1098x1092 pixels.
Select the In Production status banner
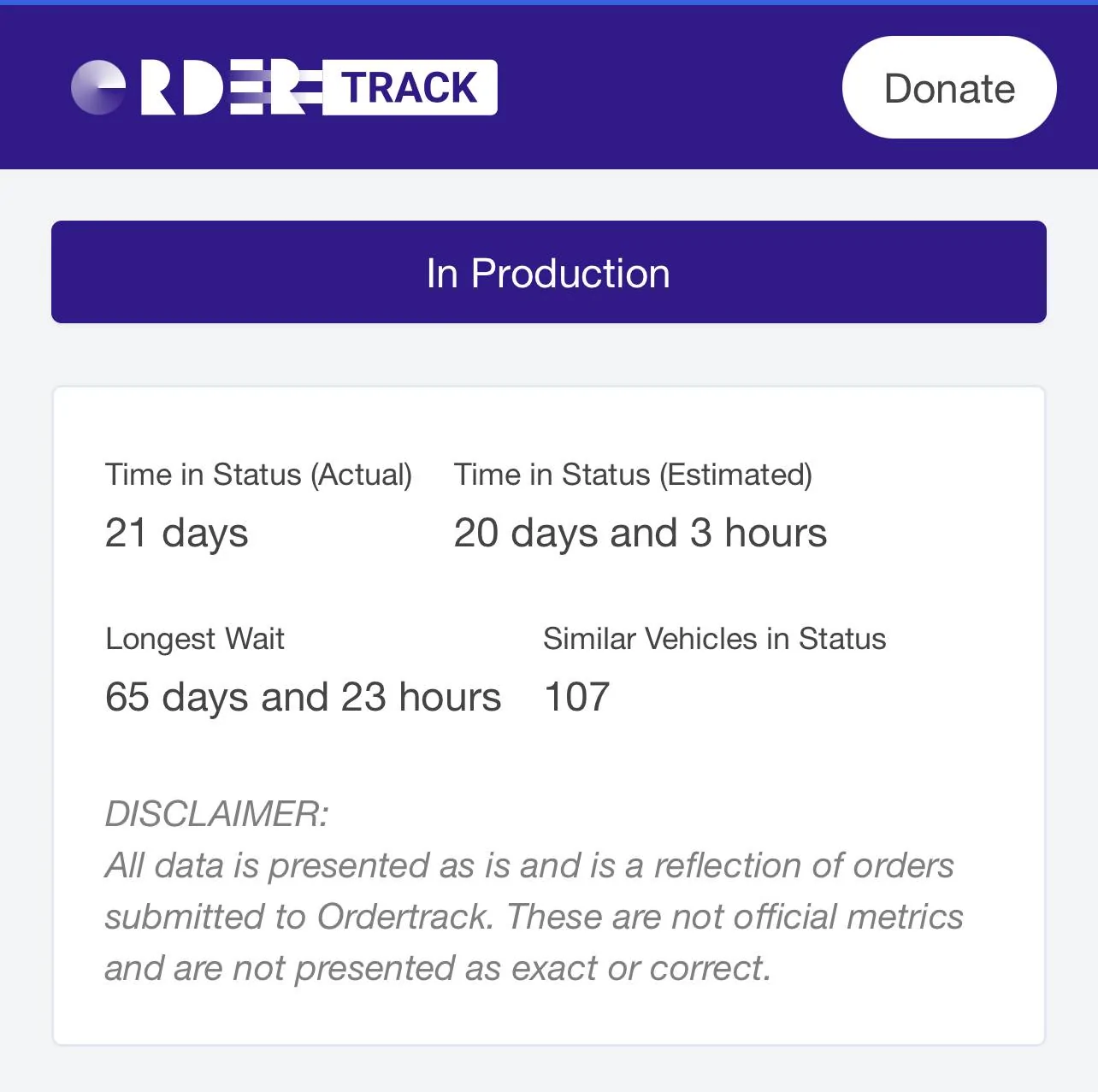(x=548, y=272)
